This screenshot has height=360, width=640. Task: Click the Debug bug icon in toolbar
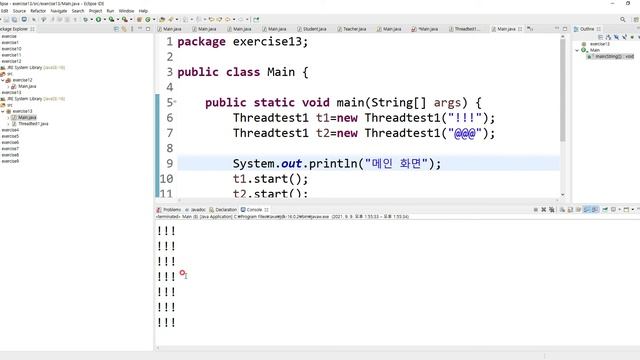[x=86, y=20]
